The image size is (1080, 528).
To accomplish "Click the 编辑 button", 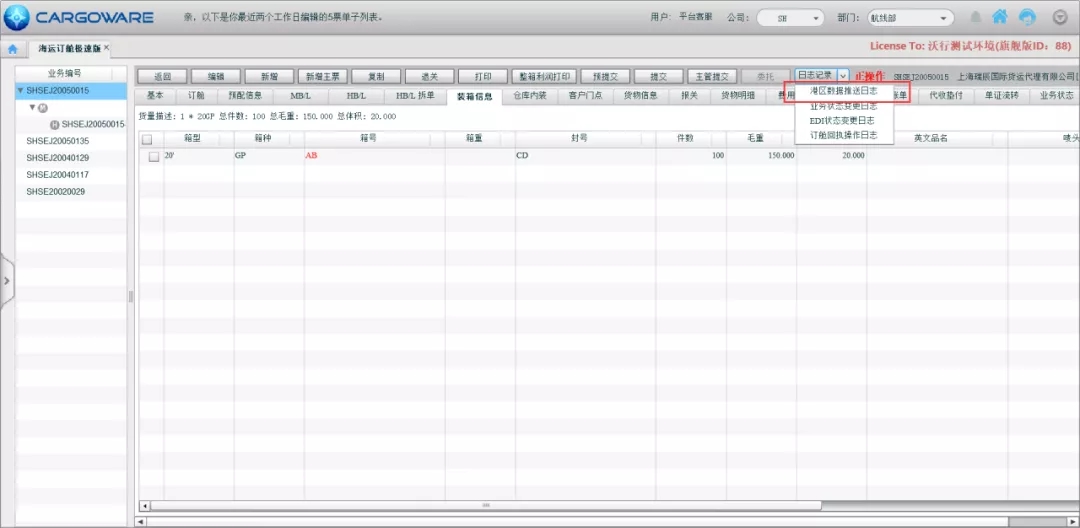I will tap(216, 76).
